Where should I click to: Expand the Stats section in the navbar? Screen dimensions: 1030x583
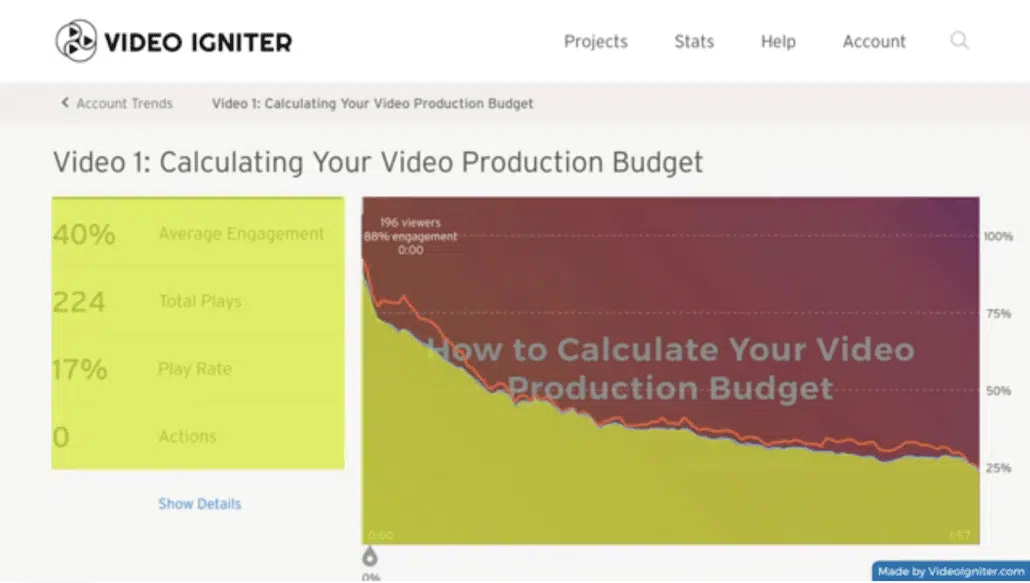point(693,41)
